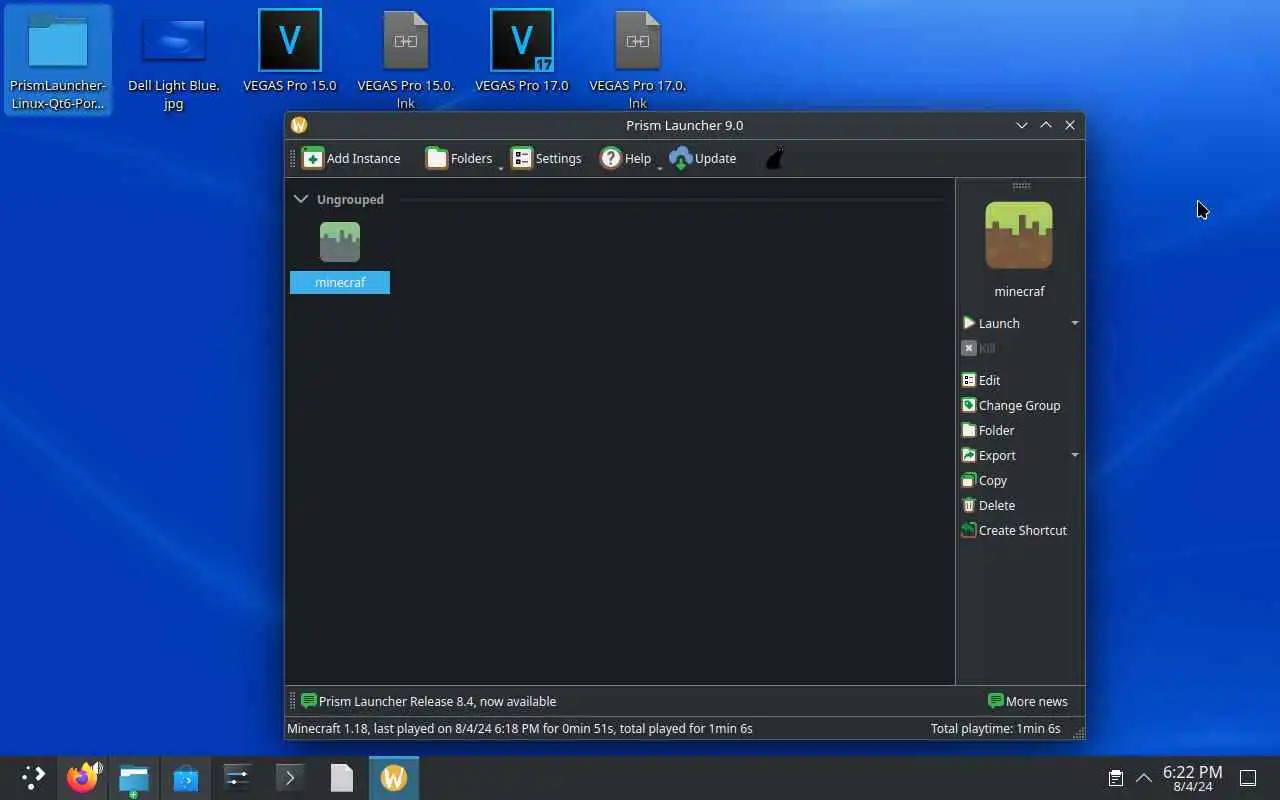Image resolution: width=1280 pixels, height=800 pixels.
Task: Click the More news button
Action: coord(1027,701)
